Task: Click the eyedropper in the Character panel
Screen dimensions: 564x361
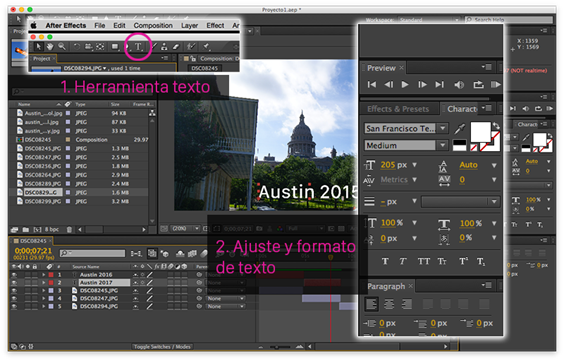Action: click(459, 128)
